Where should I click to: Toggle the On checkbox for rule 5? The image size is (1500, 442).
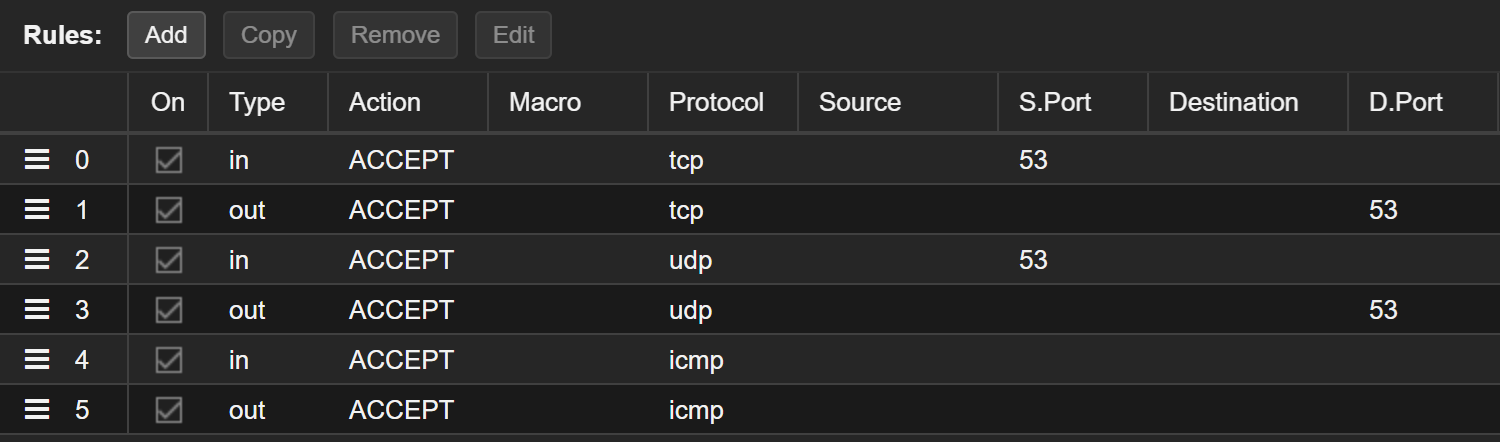coord(169,409)
